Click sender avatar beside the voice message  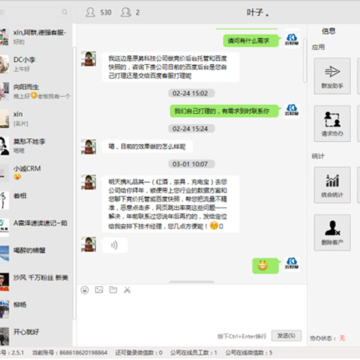[89, 244]
